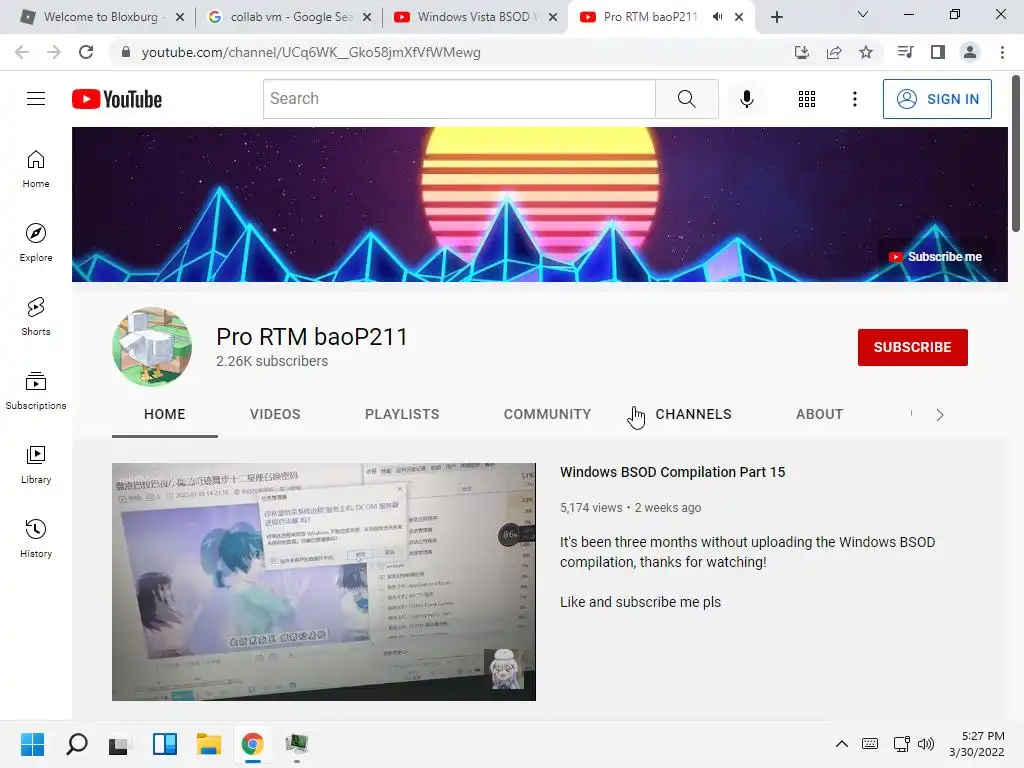
Task: Click the install/download icon in address bar
Action: click(802, 52)
